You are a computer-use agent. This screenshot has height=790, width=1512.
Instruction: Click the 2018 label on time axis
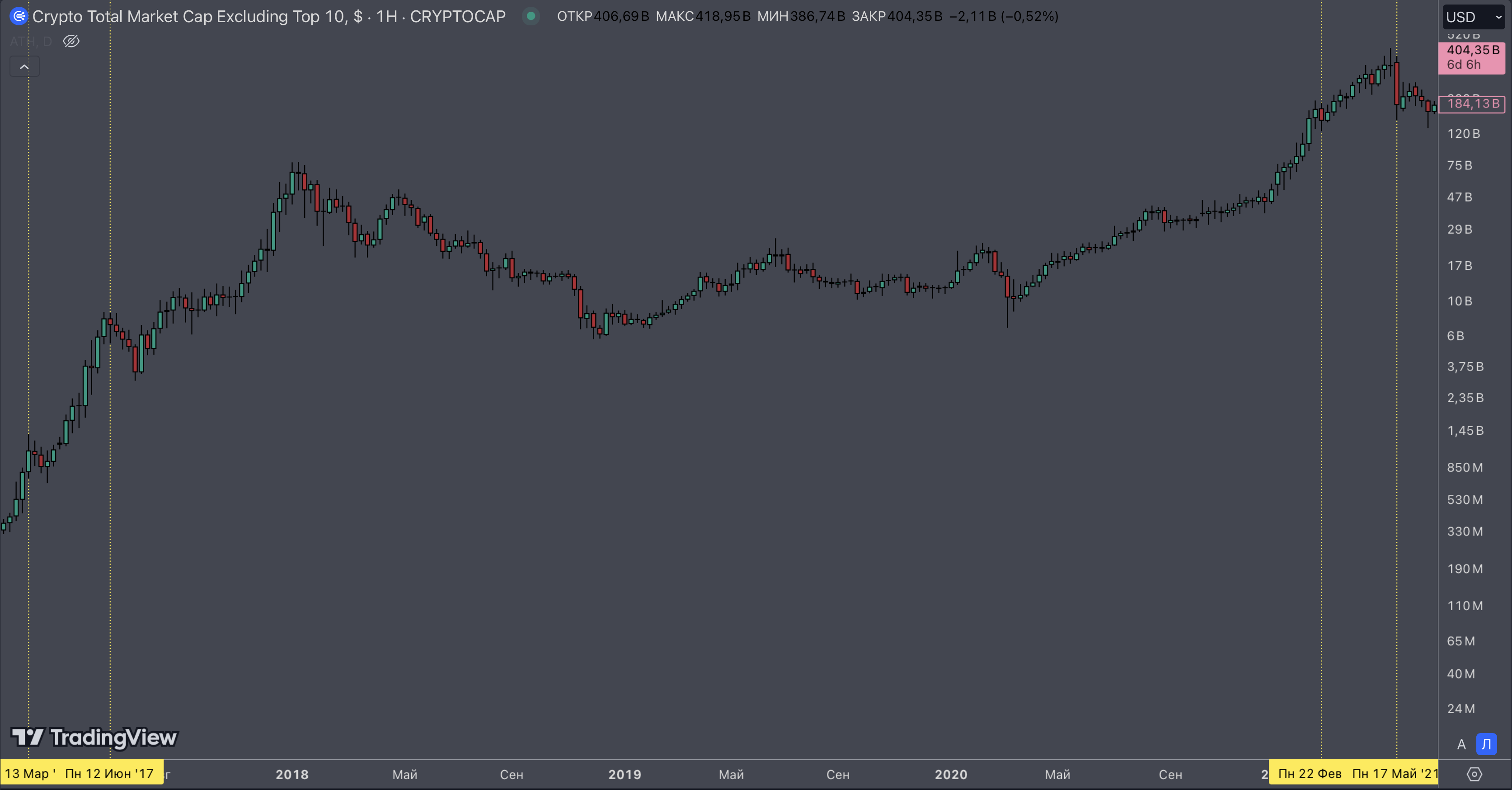pyautogui.click(x=292, y=774)
